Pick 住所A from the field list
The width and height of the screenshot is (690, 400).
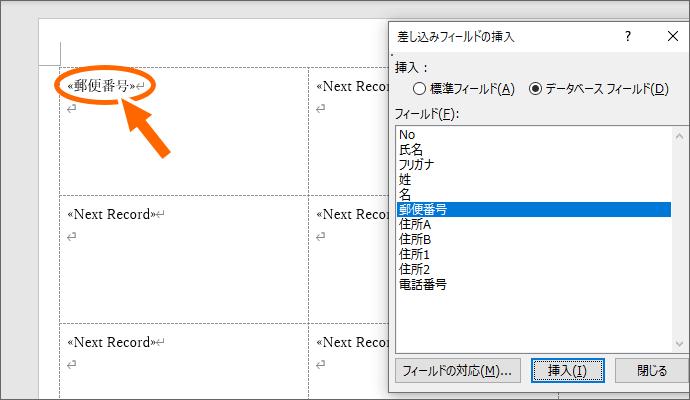(x=415, y=224)
